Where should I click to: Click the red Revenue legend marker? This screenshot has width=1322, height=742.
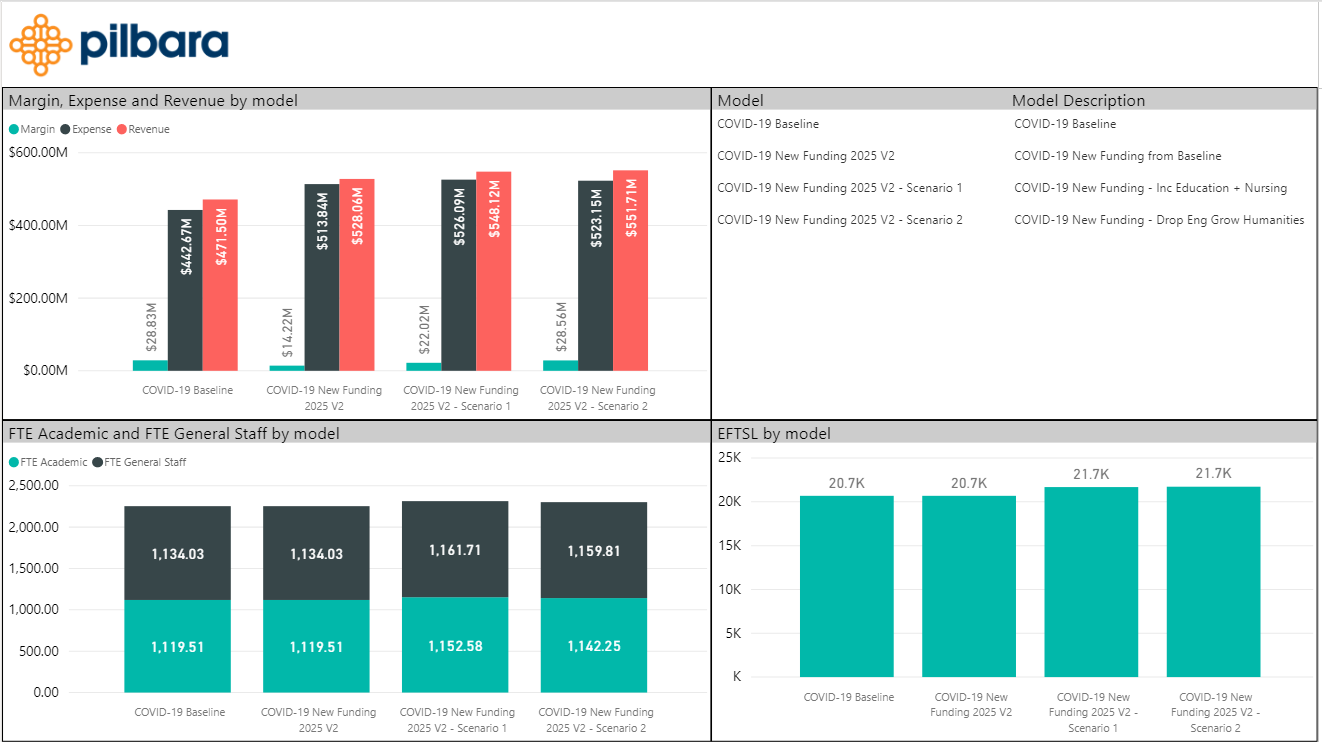point(122,129)
